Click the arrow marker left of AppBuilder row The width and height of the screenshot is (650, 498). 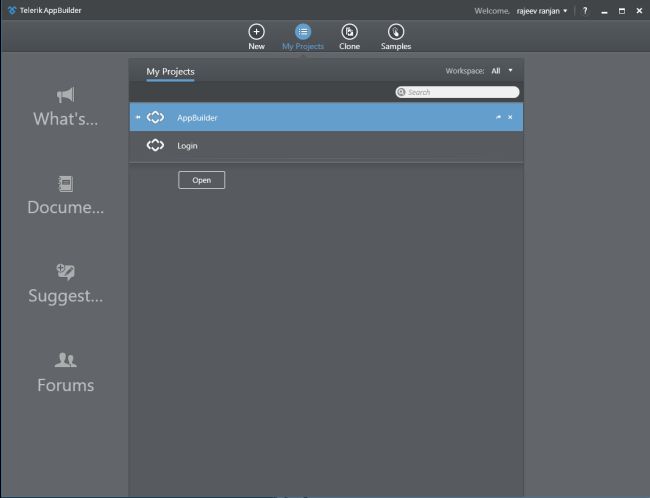(x=138, y=117)
